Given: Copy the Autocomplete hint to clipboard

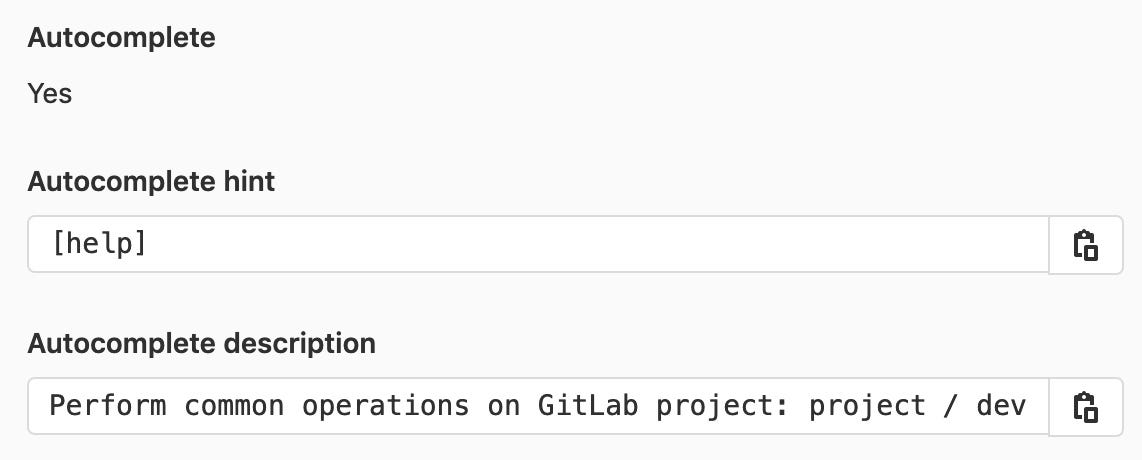Looking at the screenshot, I should click(x=1085, y=245).
